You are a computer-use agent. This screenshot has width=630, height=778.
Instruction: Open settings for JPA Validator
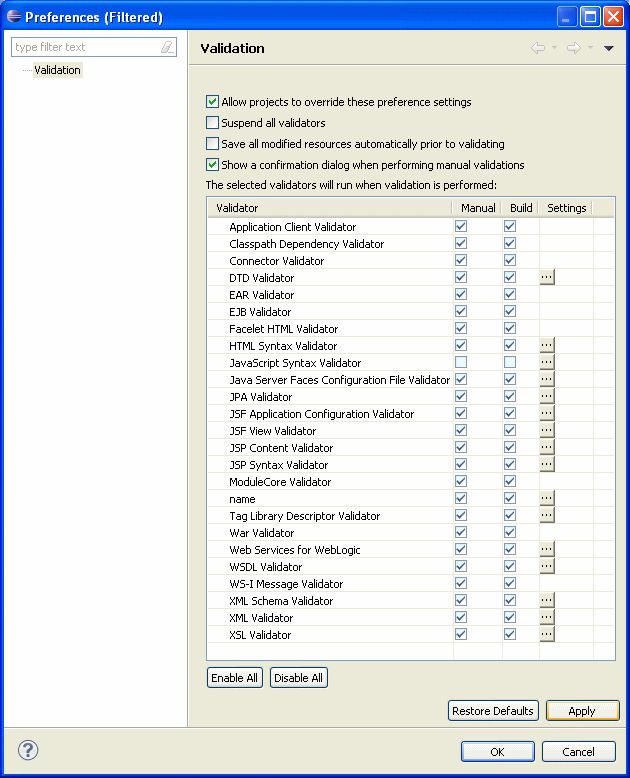(547, 396)
